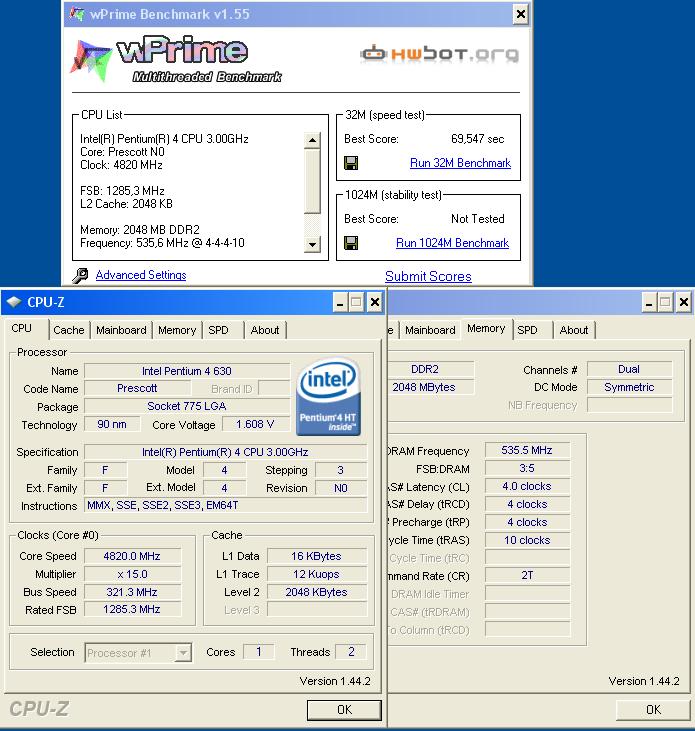Click the Code Name value 'Prescott'

137,388
